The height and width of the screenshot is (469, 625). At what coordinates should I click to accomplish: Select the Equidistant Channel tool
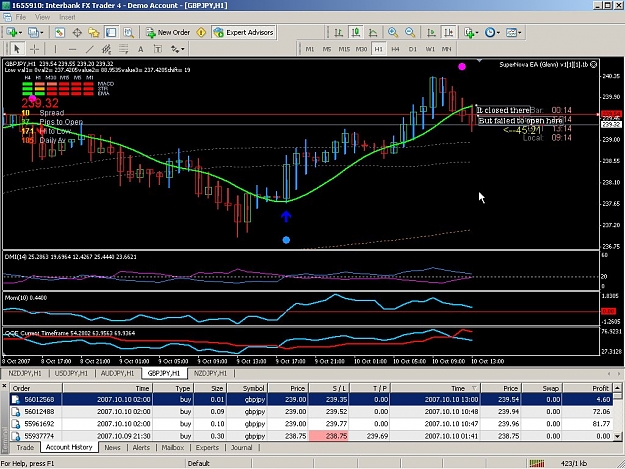pyautogui.click(x=106, y=49)
